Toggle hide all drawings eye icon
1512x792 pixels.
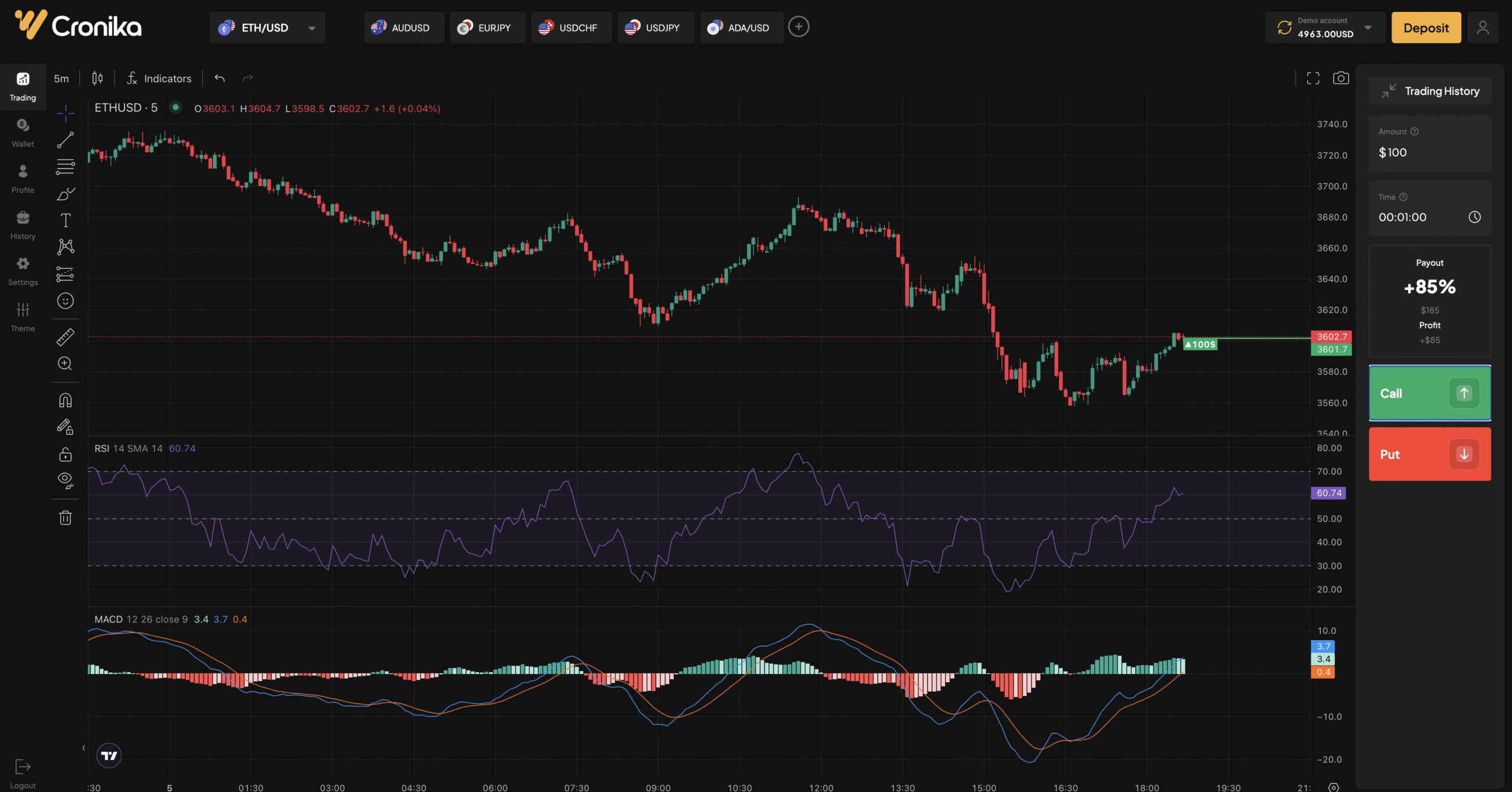pyautogui.click(x=66, y=481)
